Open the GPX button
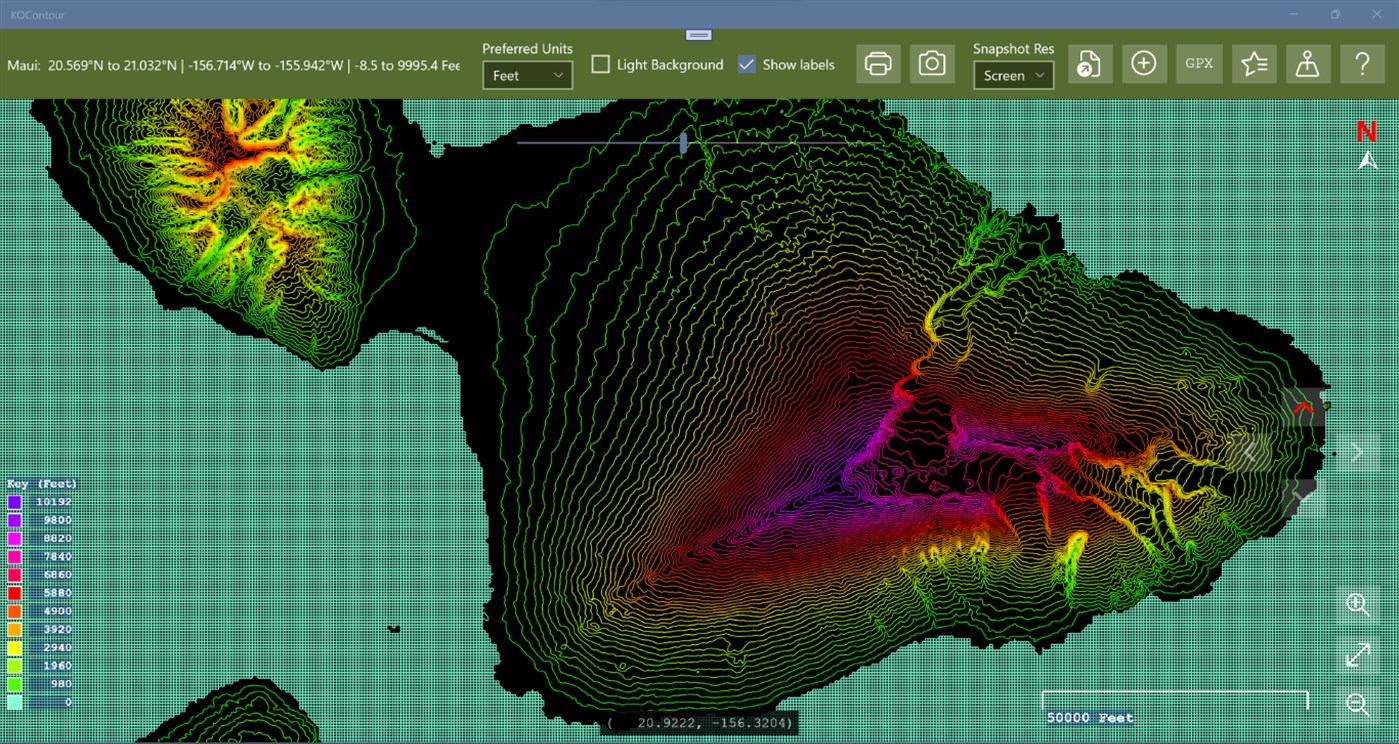Viewport: 1399px width, 744px height. [x=1199, y=64]
